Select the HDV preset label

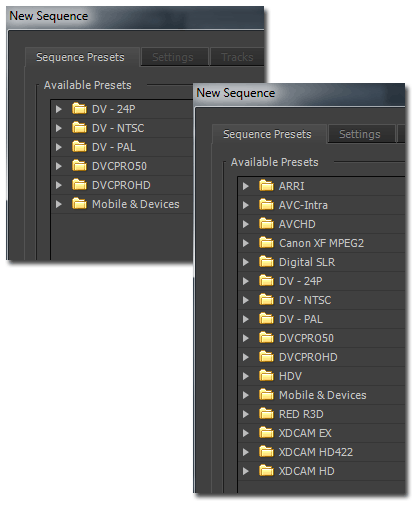[290, 376]
